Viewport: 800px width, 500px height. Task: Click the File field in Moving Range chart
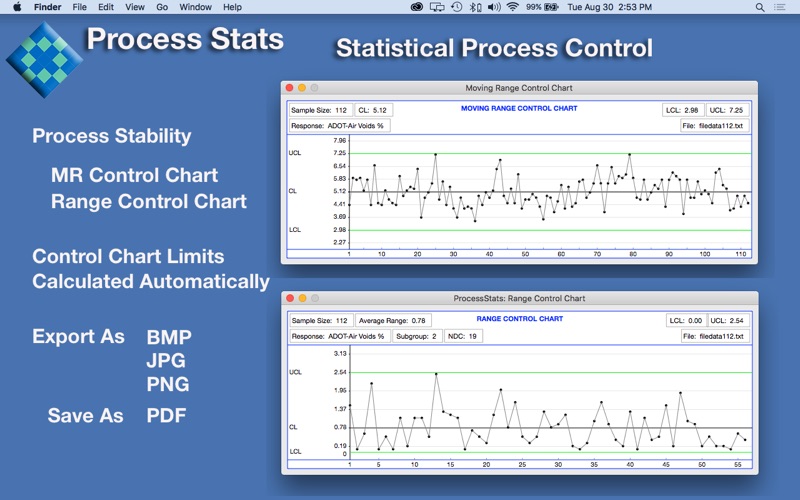coord(714,126)
